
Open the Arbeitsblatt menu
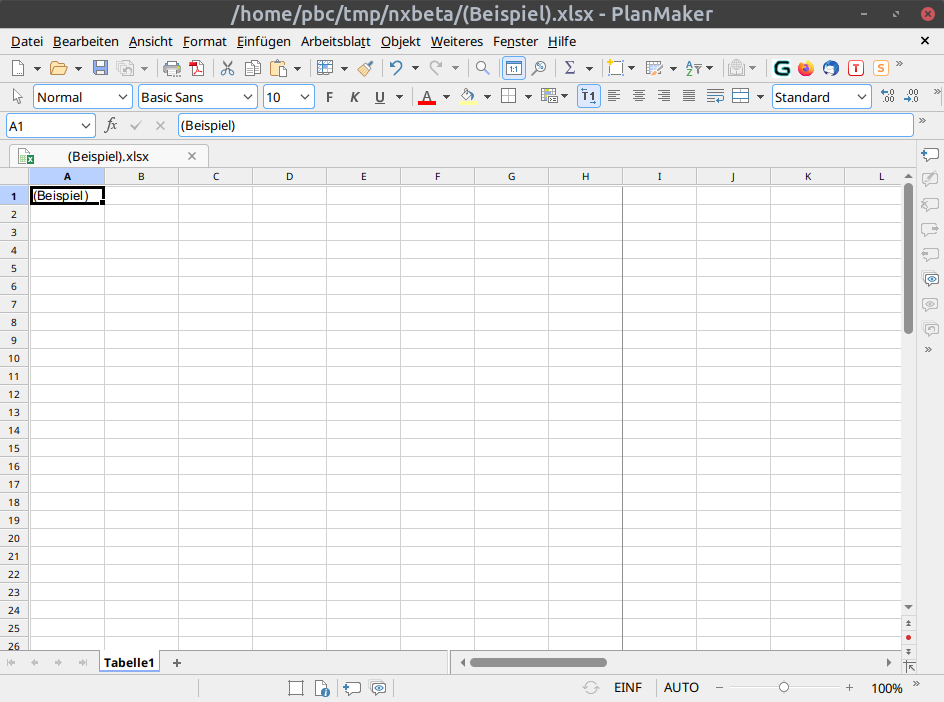click(336, 42)
